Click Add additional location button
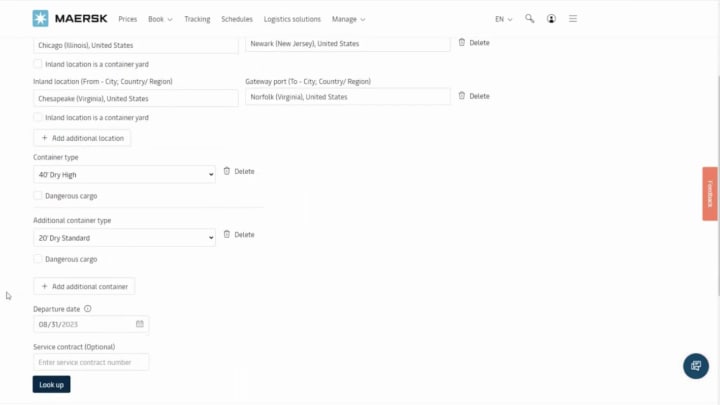 (x=82, y=138)
